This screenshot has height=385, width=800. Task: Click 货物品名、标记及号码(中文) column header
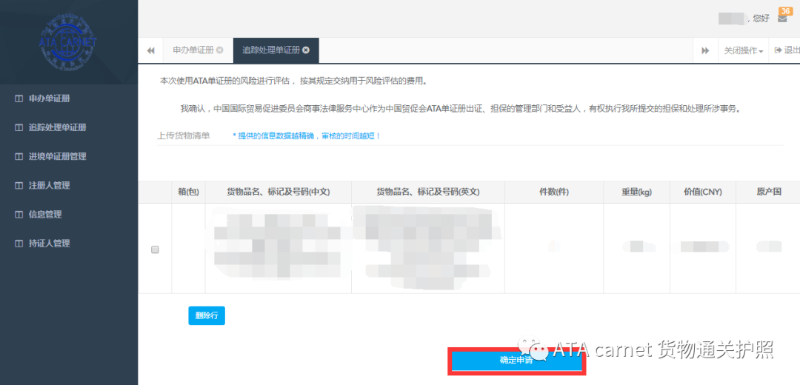278,192
